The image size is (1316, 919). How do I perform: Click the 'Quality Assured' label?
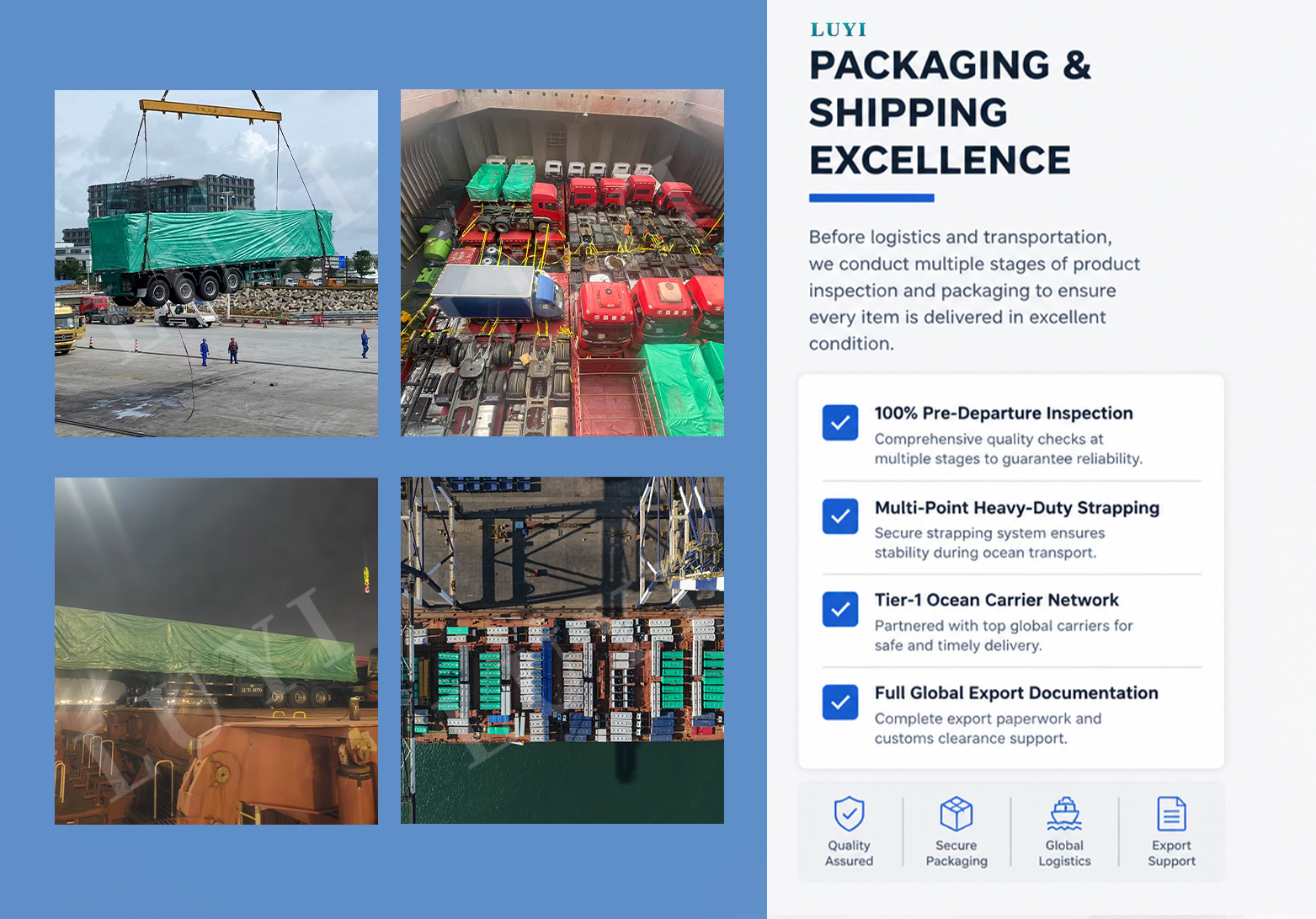point(849,853)
